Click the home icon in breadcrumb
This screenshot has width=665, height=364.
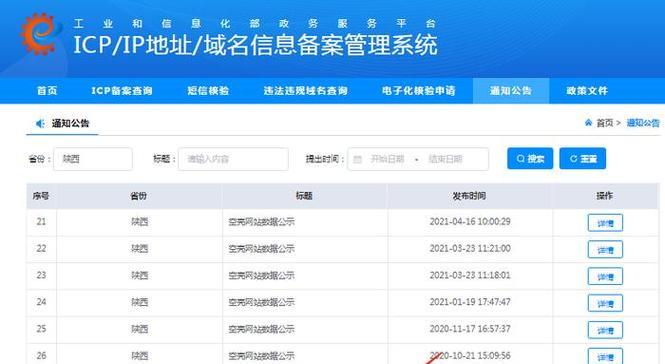coord(588,123)
